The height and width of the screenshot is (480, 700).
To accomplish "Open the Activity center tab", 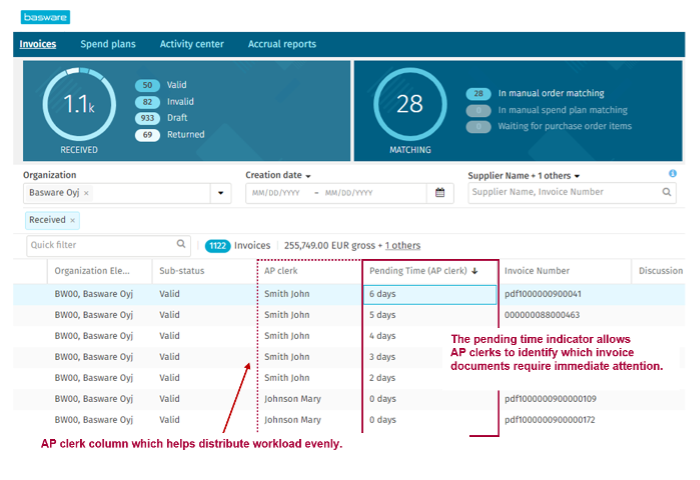I will pos(192,44).
